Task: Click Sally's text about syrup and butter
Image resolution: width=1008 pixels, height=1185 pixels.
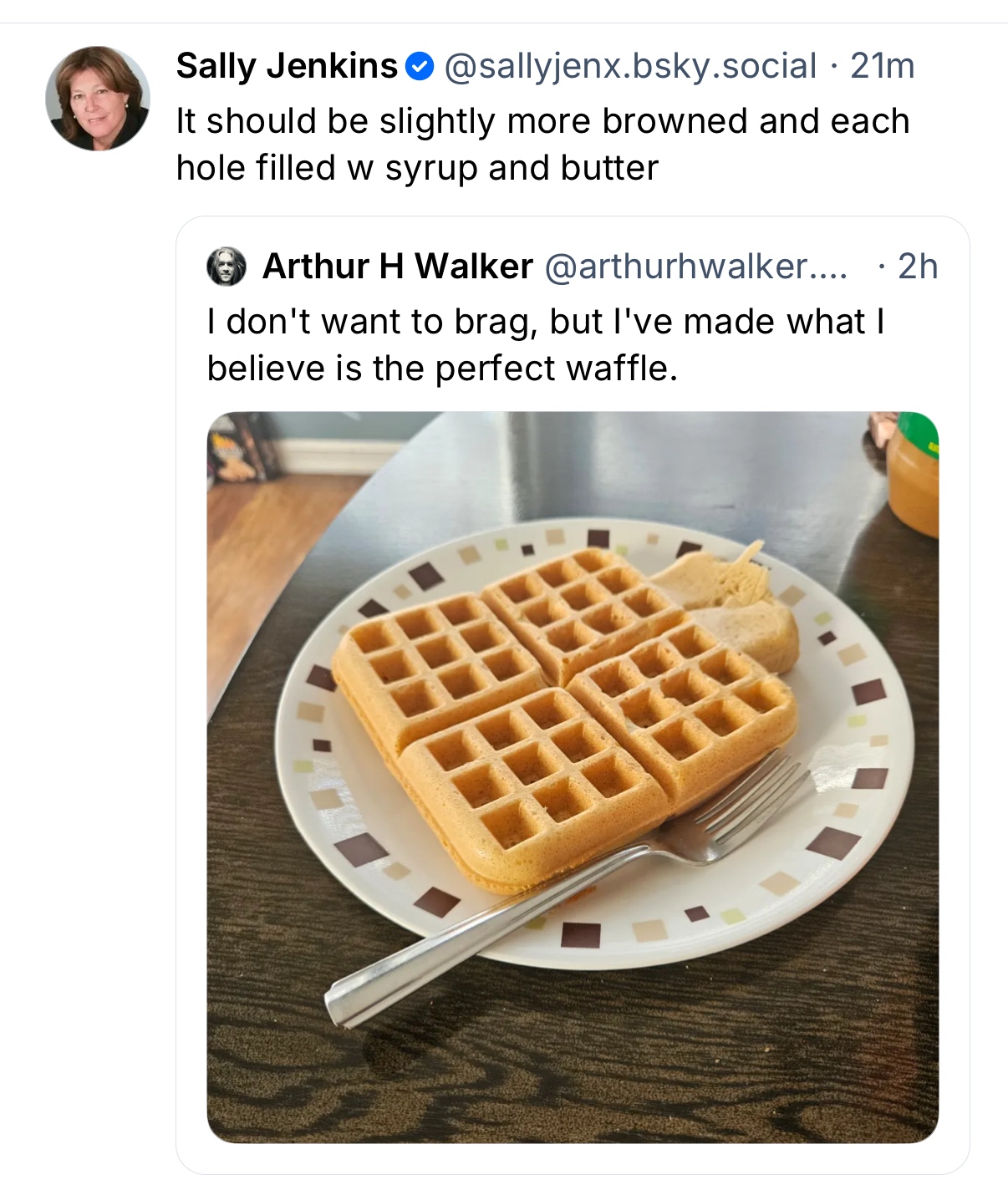Action: (542, 144)
